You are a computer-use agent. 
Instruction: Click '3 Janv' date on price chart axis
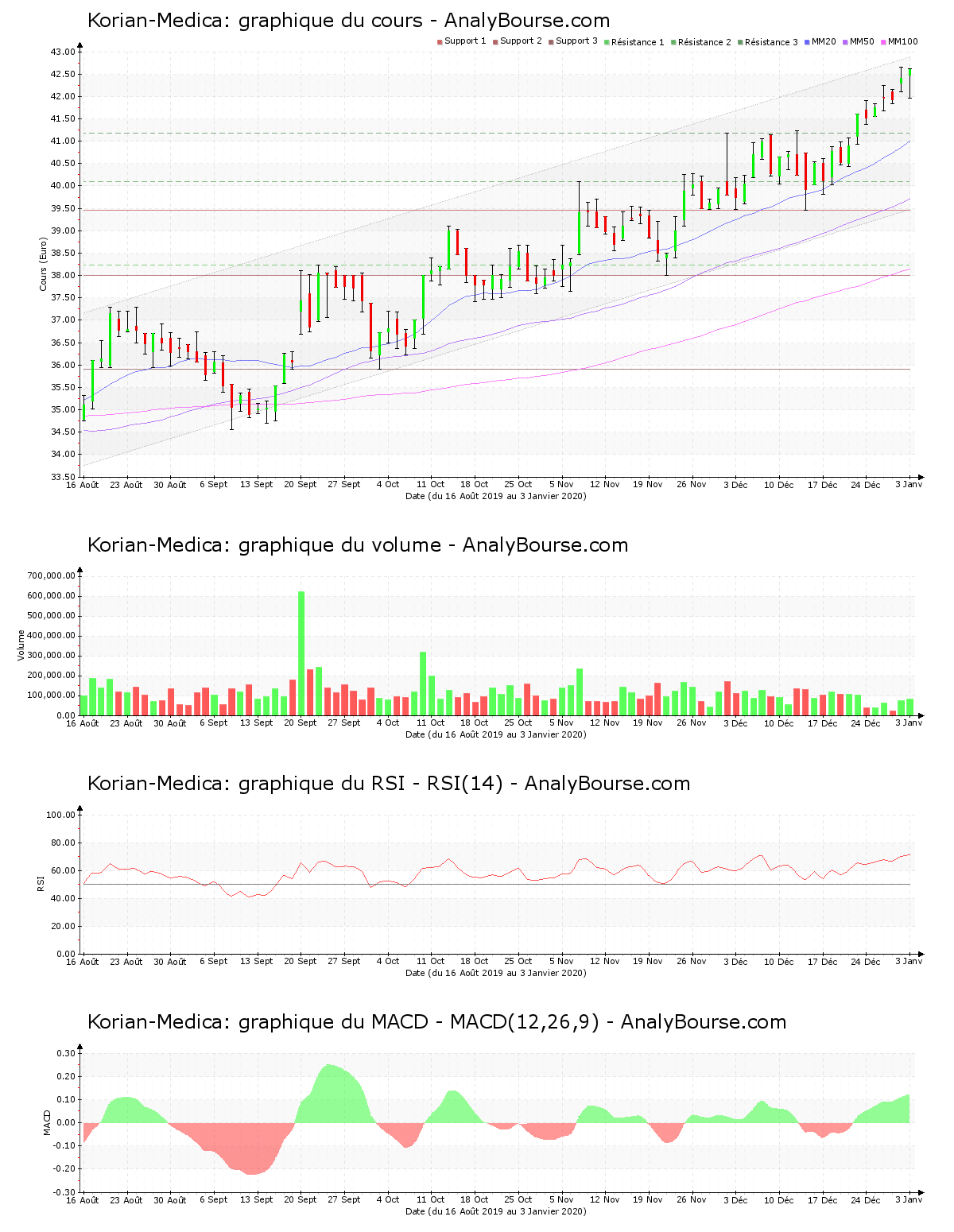coord(909,484)
